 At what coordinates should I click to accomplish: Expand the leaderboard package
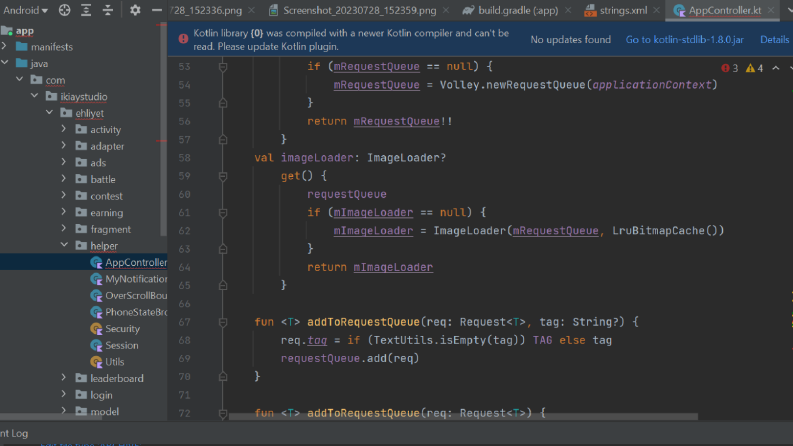pyautogui.click(x=64, y=378)
